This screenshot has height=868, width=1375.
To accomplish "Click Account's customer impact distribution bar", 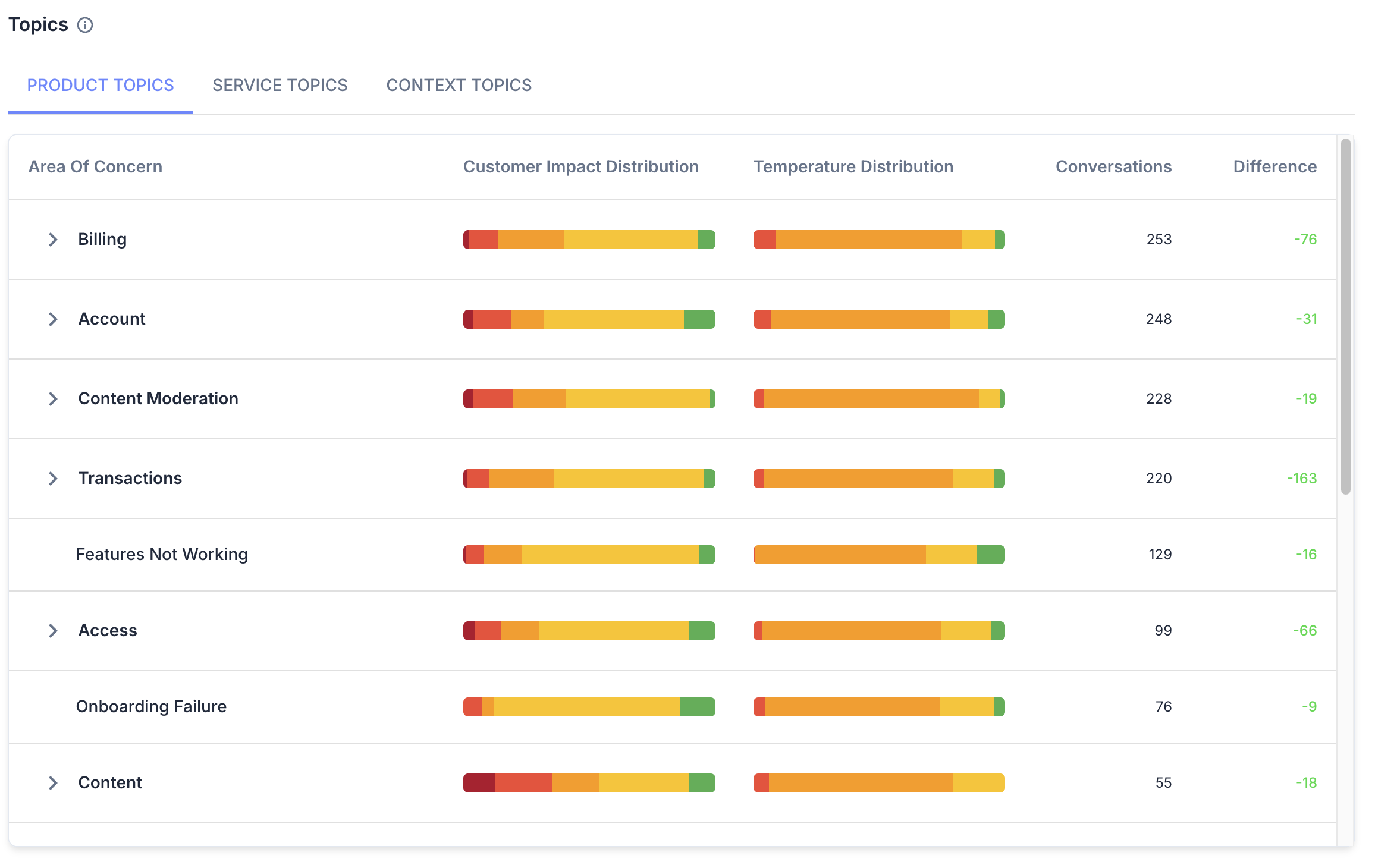I will 589,319.
